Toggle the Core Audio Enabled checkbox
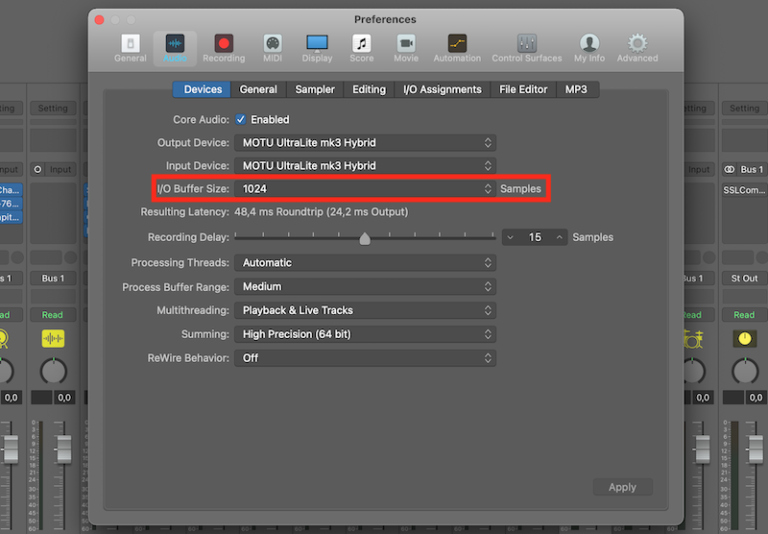Image resolution: width=768 pixels, height=534 pixels. click(x=240, y=119)
